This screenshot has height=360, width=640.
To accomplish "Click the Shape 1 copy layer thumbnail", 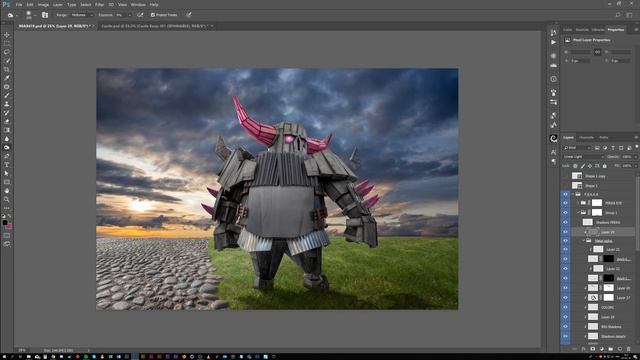I will (577, 176).
